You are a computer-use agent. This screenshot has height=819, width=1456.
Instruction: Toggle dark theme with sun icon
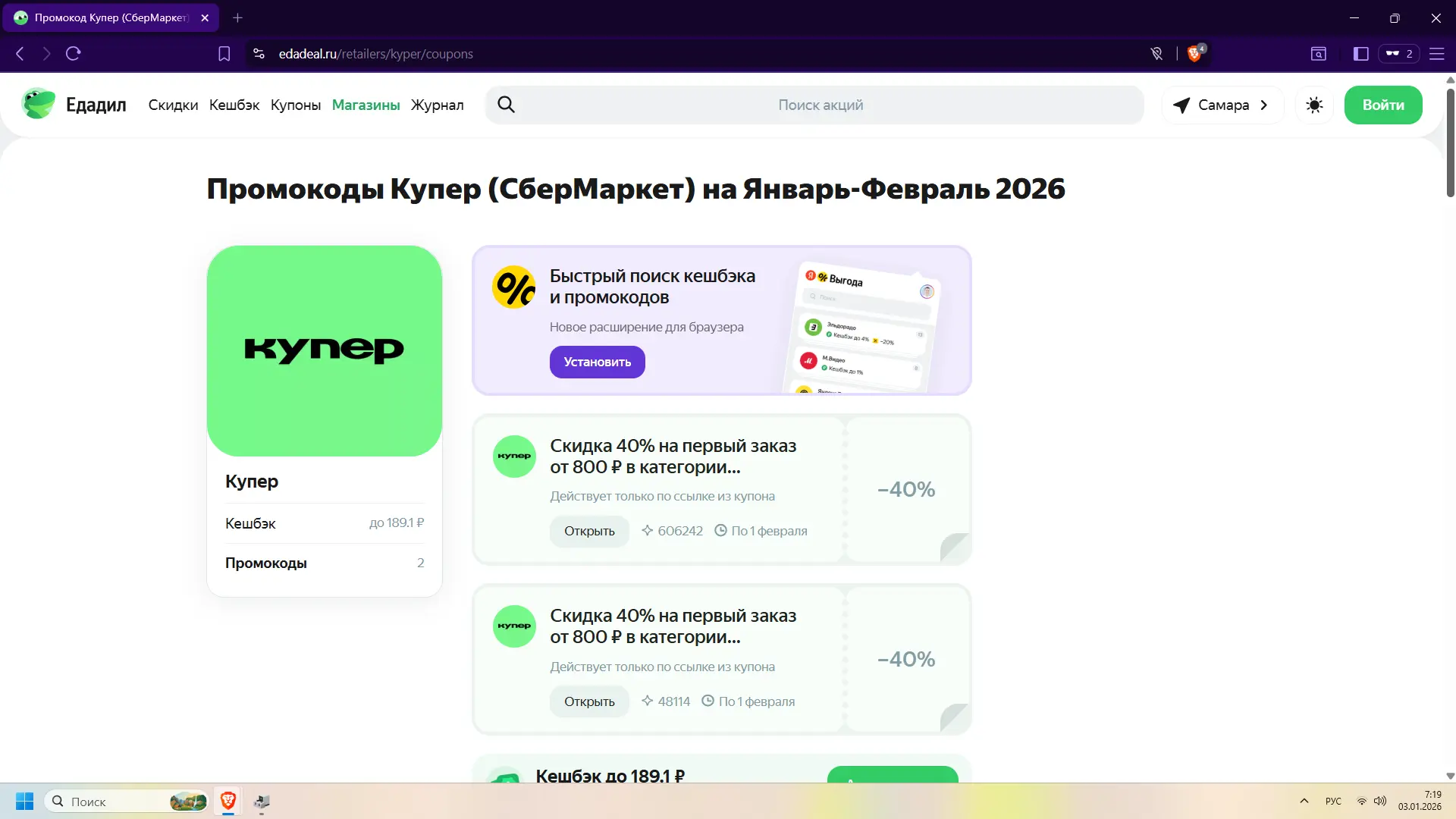1314,105
